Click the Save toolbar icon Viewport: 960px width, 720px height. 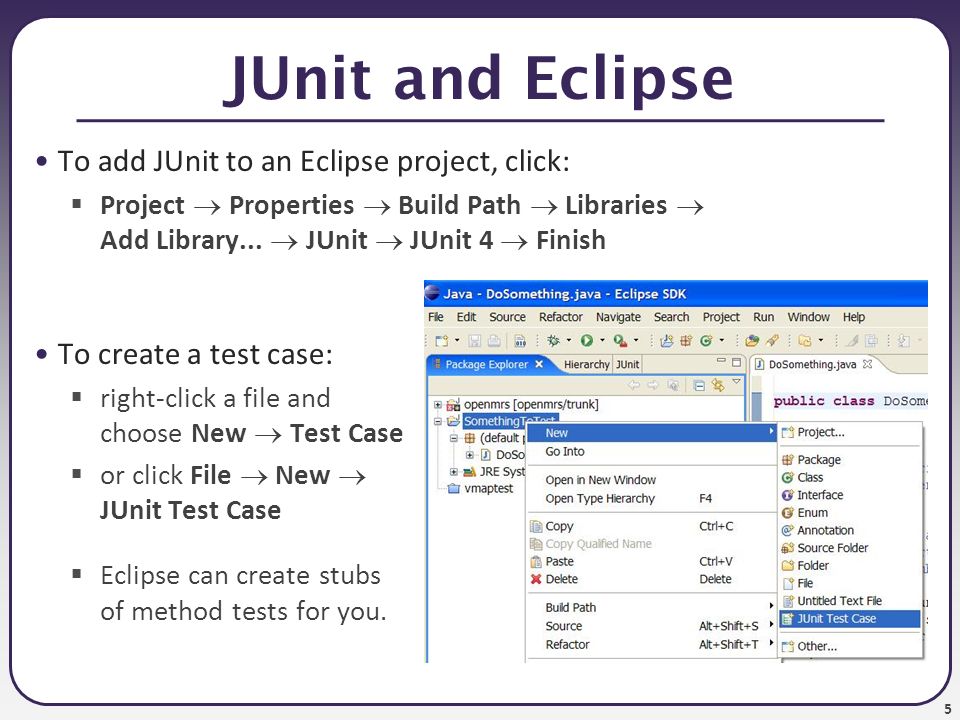474,340
